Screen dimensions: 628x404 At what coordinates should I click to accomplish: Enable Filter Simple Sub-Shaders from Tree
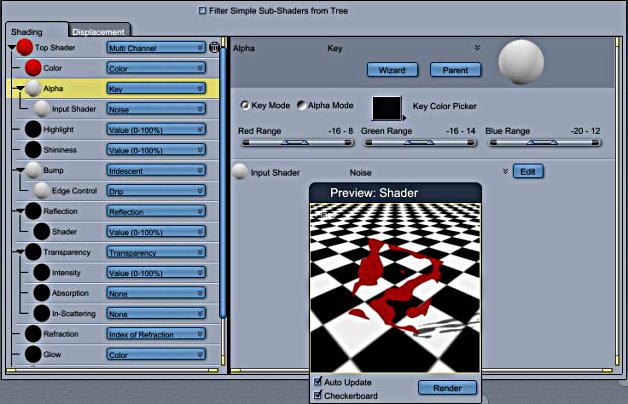[x=203, y=11]
